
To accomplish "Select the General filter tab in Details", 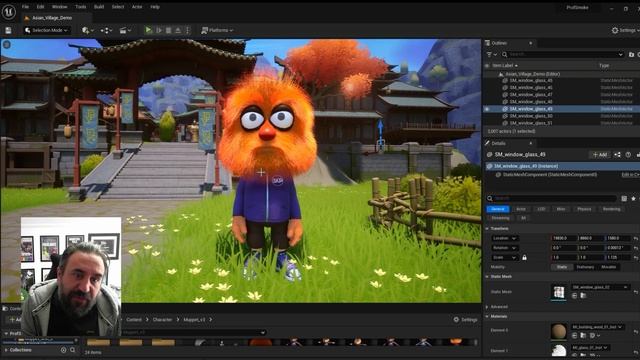I will 498,209.
